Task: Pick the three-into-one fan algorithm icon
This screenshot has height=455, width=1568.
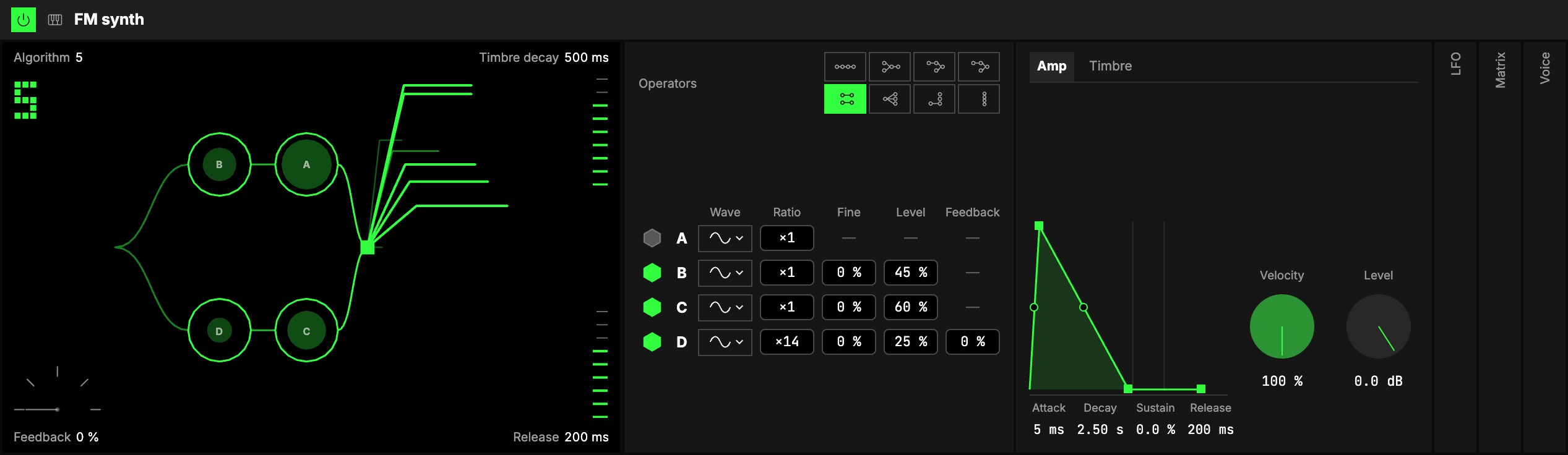Action: tap(890, 99)
